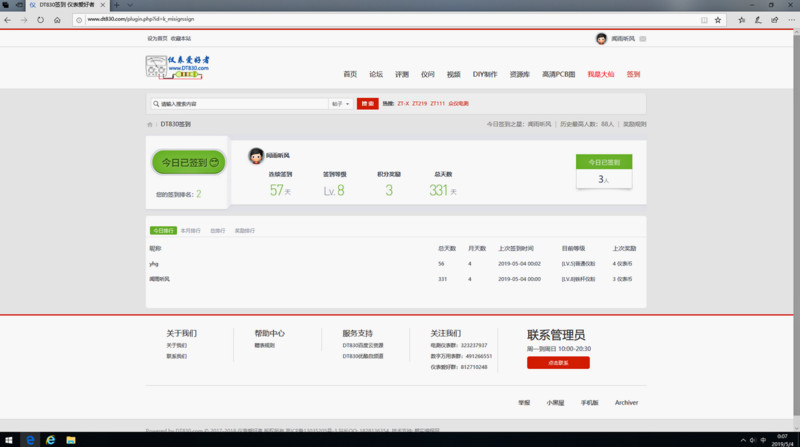The height and width of the screenshot is (447, 800).
Task: Open DIY制作 in the navigation bar
Action: [485, 74]
